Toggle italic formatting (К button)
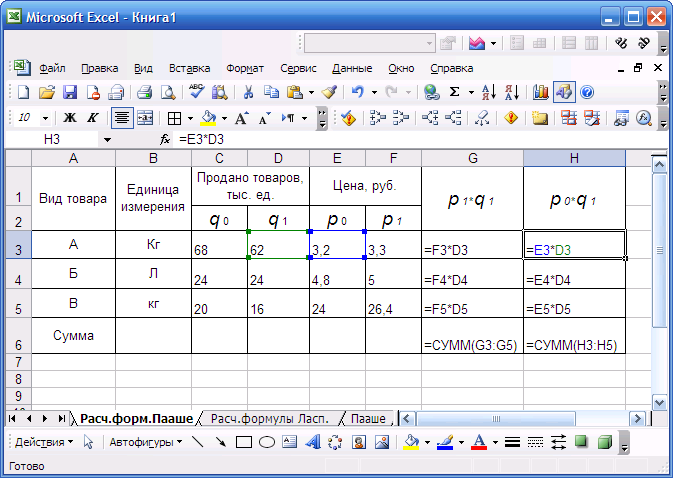Image resolution: width=673 pixels, height=478 pixels. [93, 117]
